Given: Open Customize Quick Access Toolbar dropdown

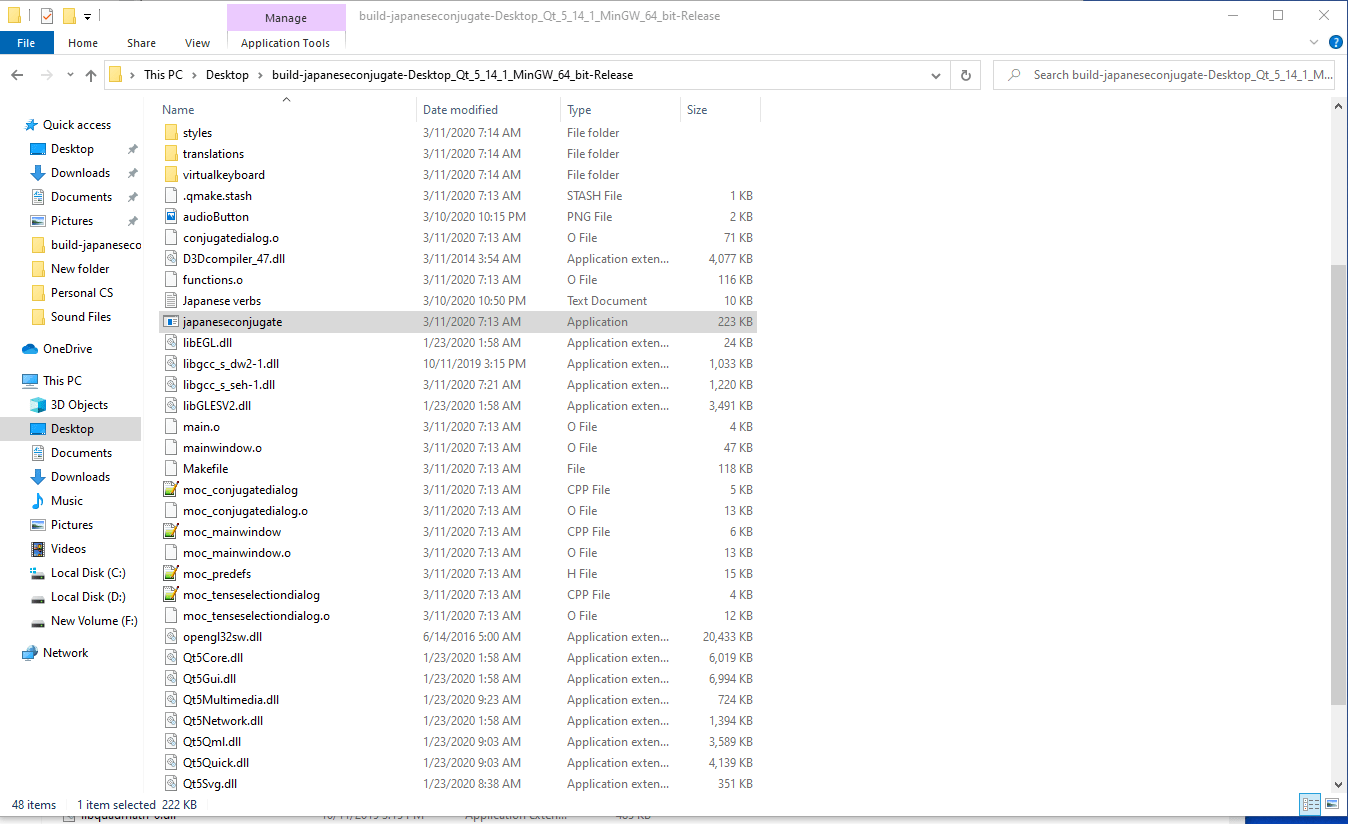Looking at the screenshot, I should pyautogui.click(x=88, y=16).
